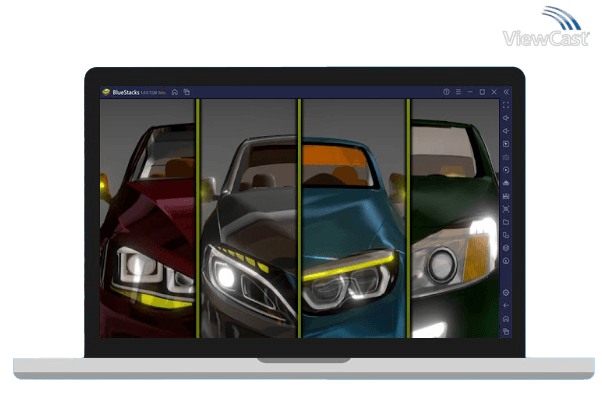
Task: Open the hamburger menu in title bar
Action: (x=458, y=92)
